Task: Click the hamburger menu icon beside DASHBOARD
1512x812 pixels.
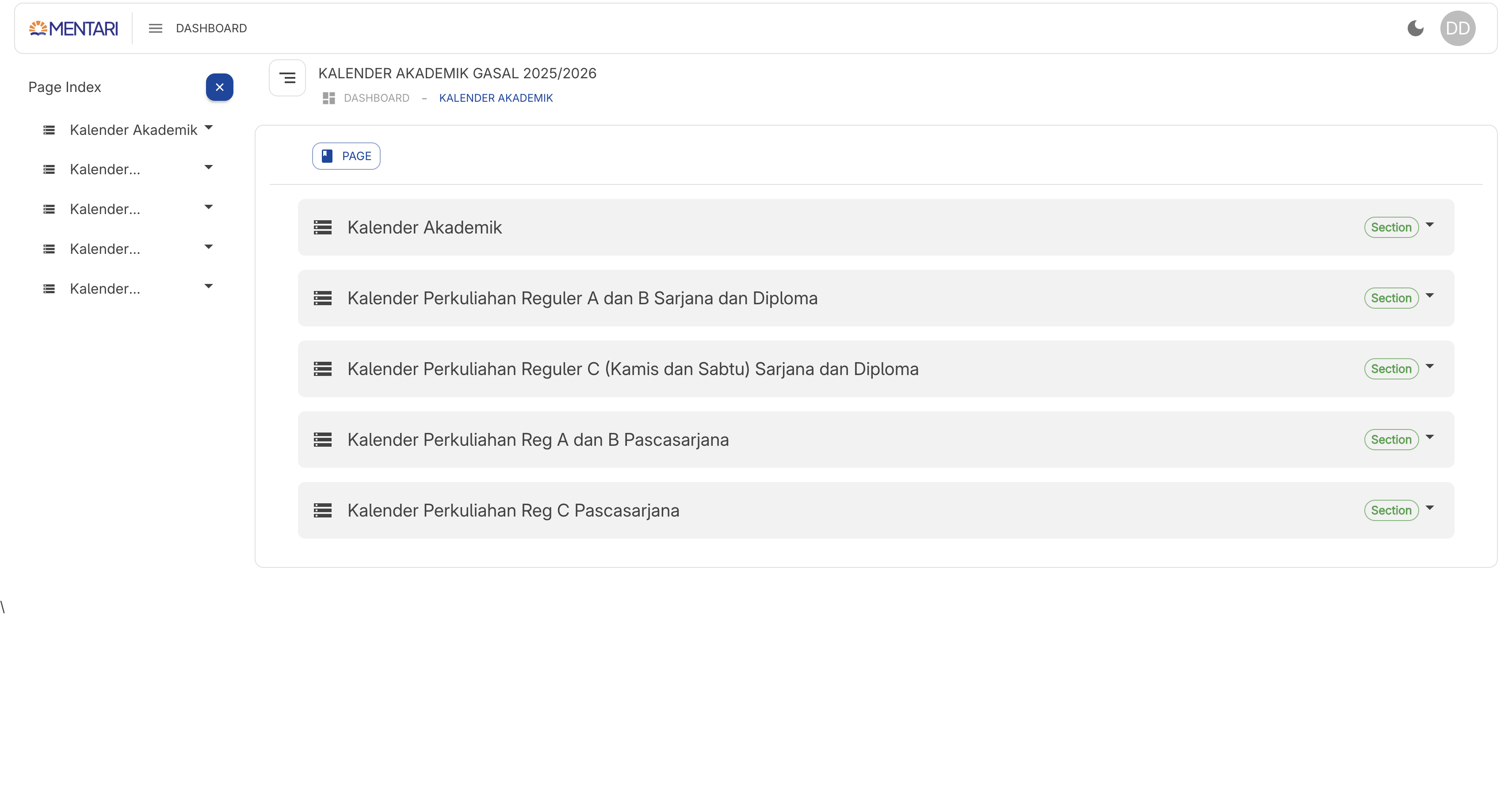Action: (x=155, y=28)
